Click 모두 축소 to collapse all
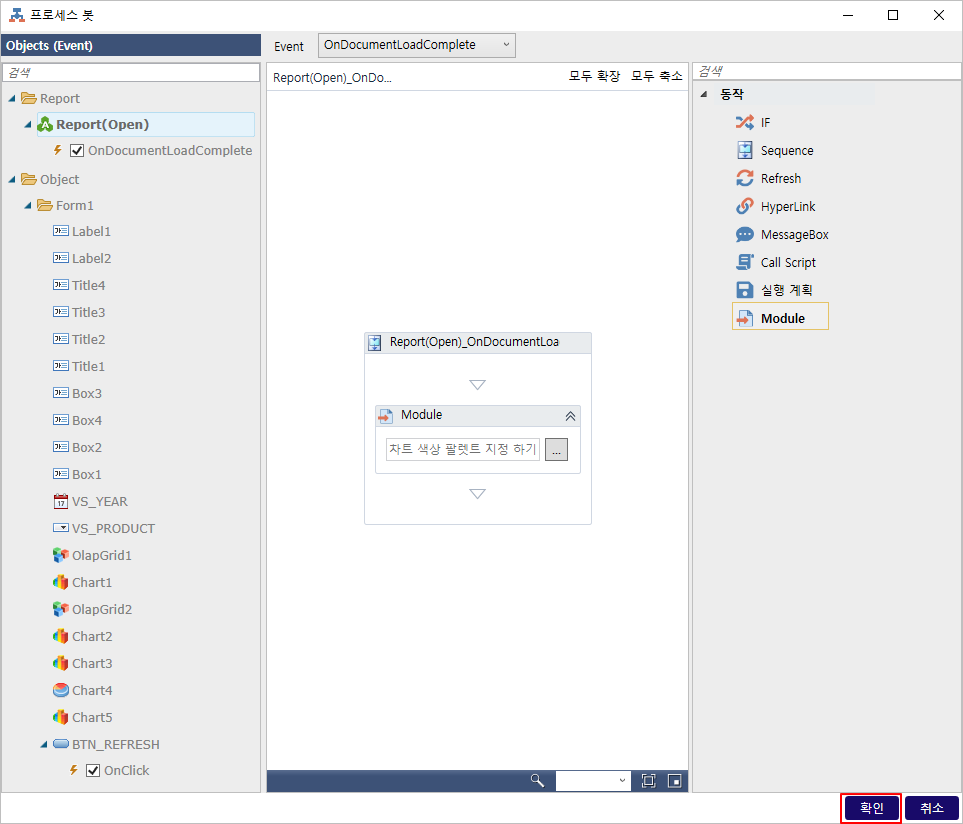The height and width of the screenshot is (824, 963). 656,77
